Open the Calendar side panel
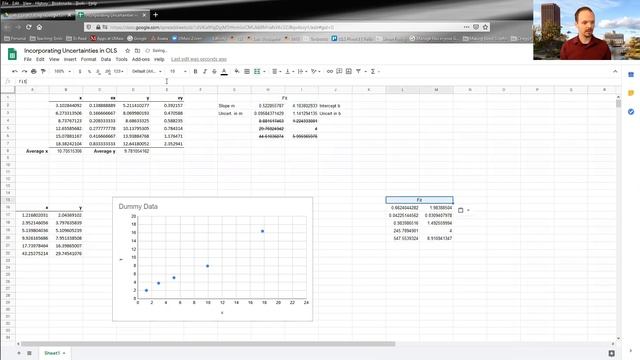This screenshot has height=360, width=640. pos(631,75)
